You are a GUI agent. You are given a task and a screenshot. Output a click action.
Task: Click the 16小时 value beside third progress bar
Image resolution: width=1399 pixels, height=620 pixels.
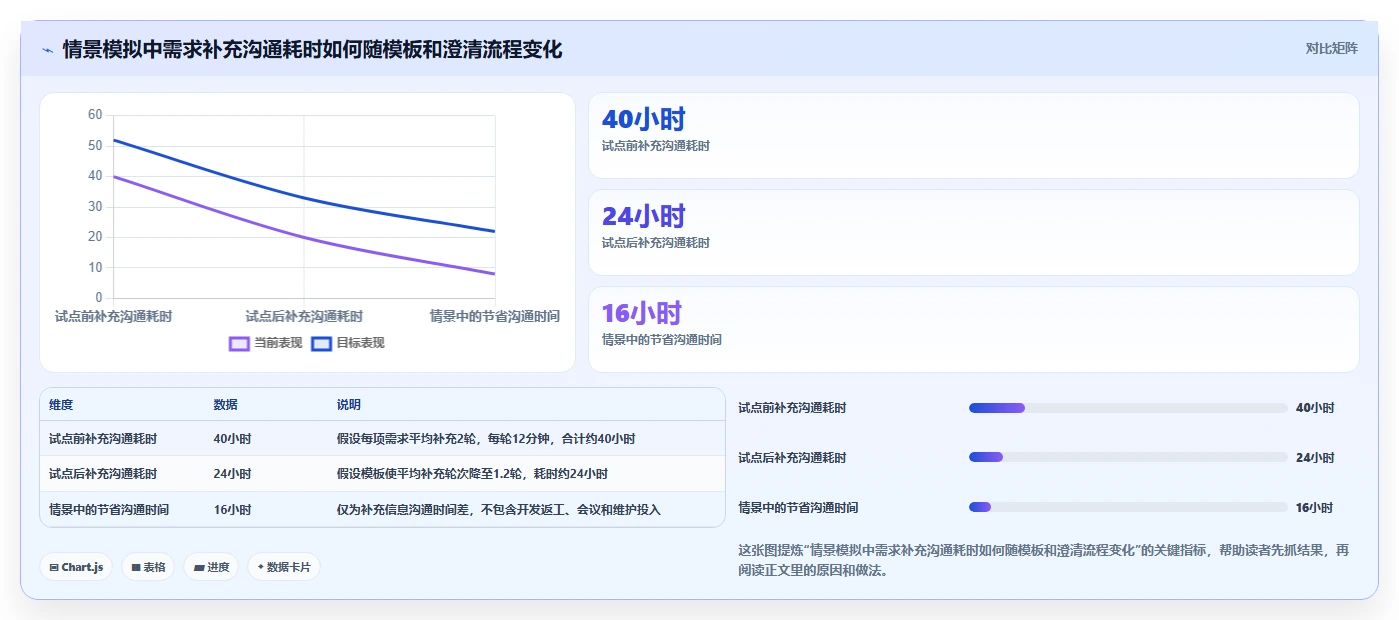(x=1314, y=508)
